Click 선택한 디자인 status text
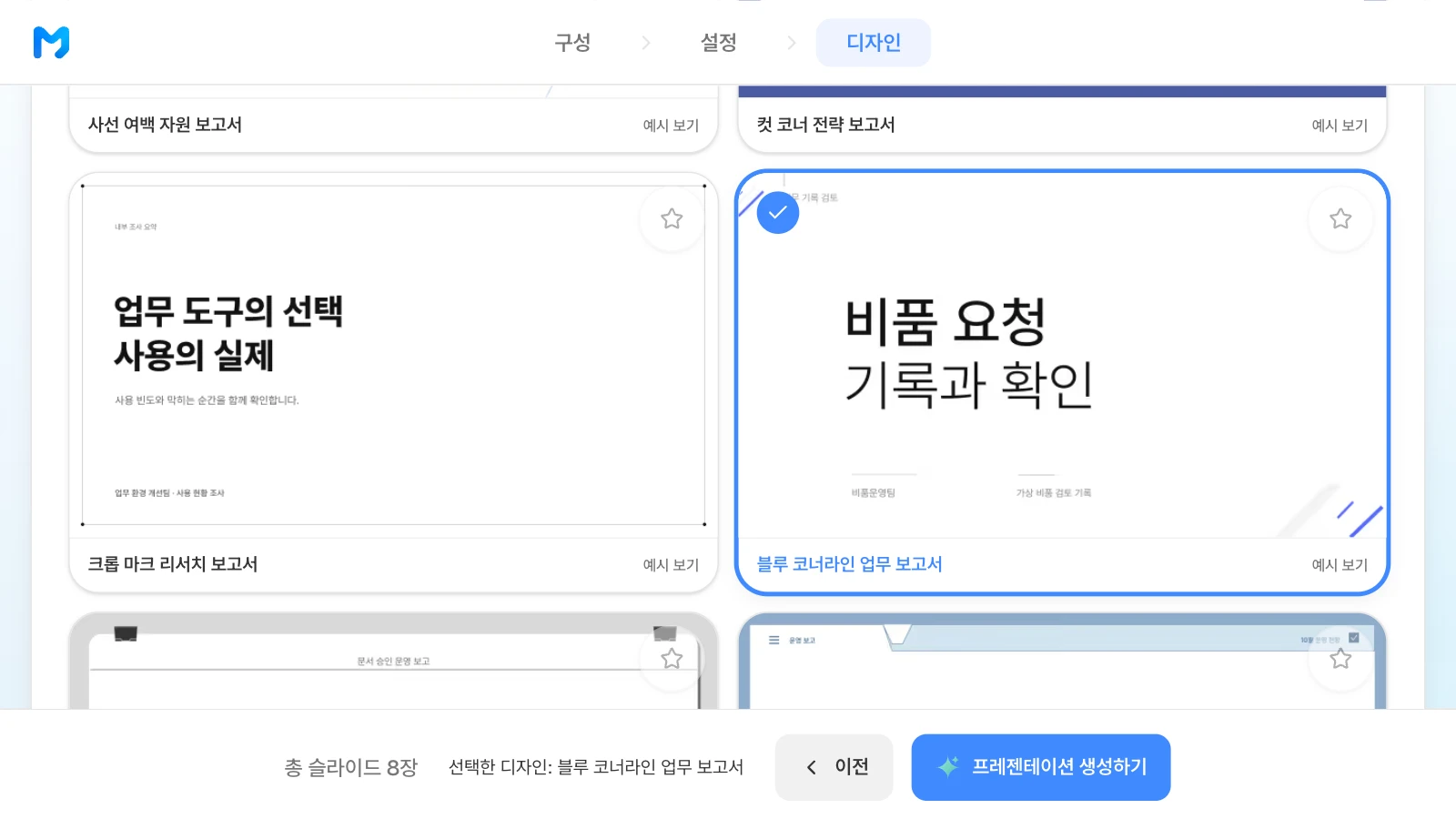 596,767
